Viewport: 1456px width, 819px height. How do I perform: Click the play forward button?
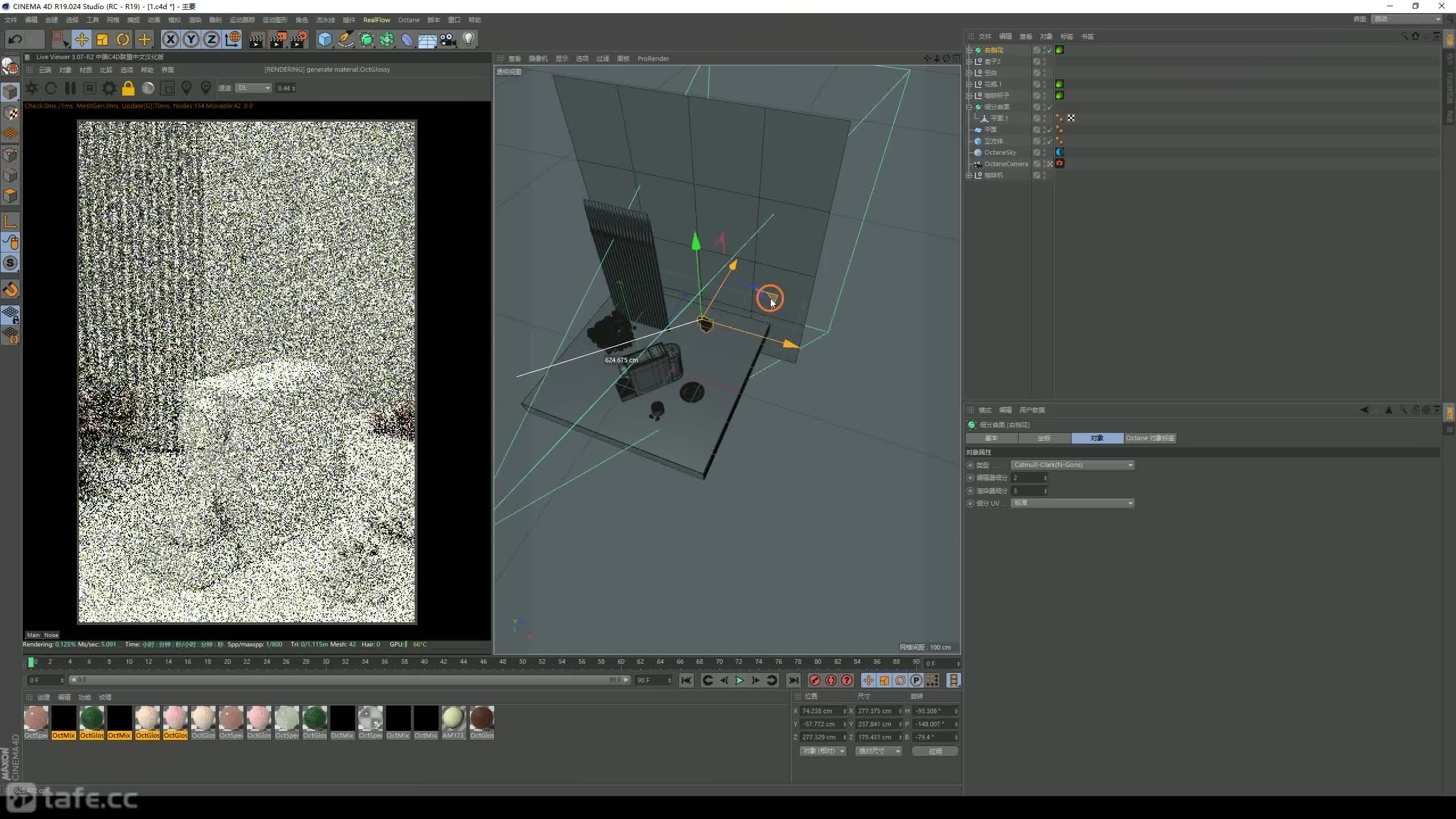740,680
